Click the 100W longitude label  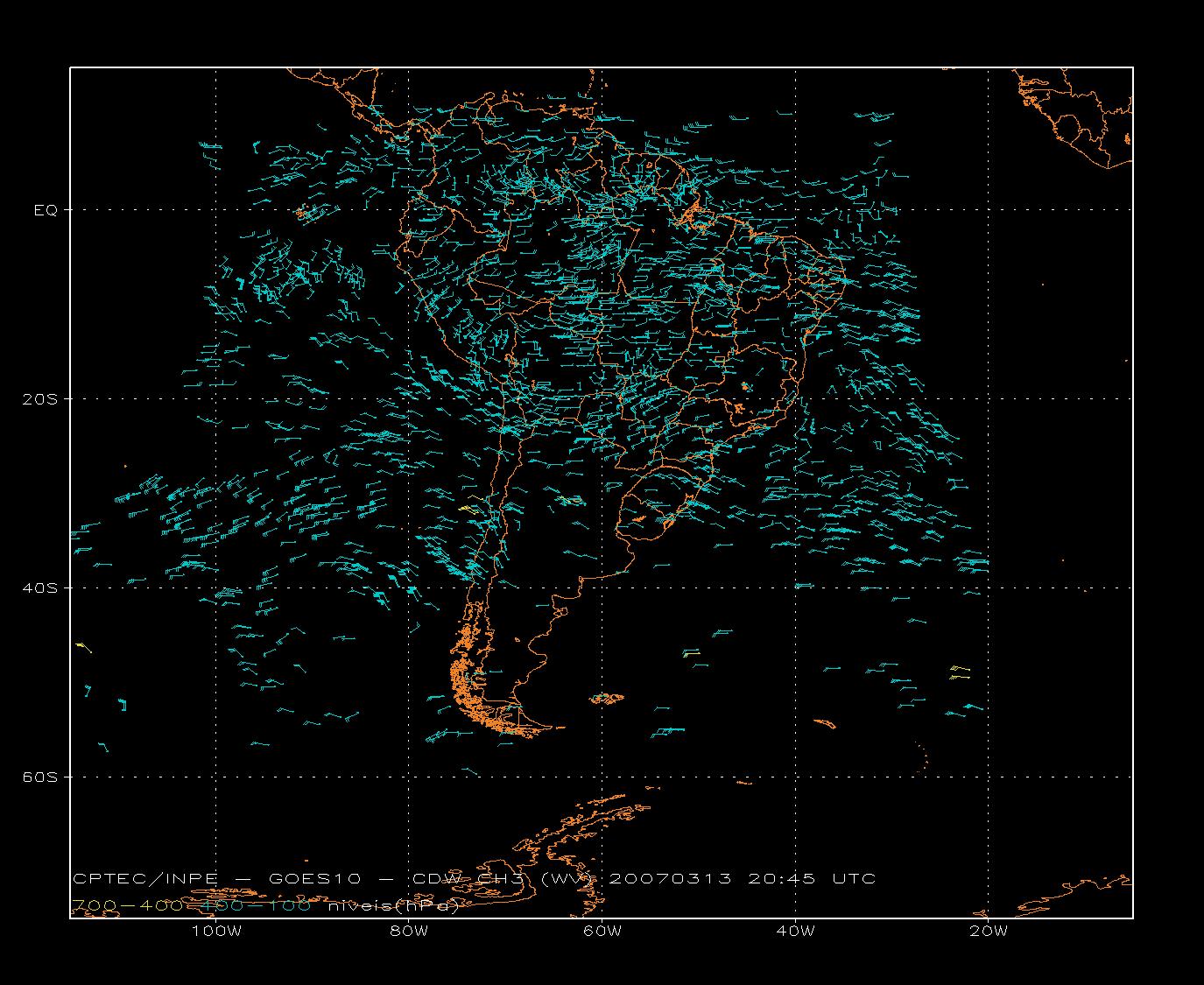pyautogui.click(x=216, y=931)
